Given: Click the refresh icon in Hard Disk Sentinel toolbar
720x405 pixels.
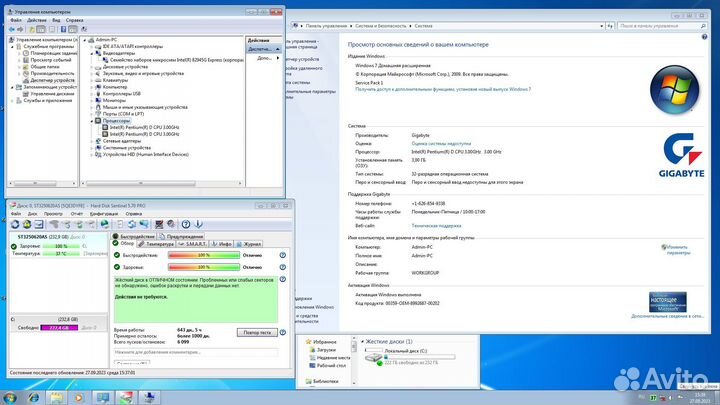Looking at the screenshot, I should 15,224.
